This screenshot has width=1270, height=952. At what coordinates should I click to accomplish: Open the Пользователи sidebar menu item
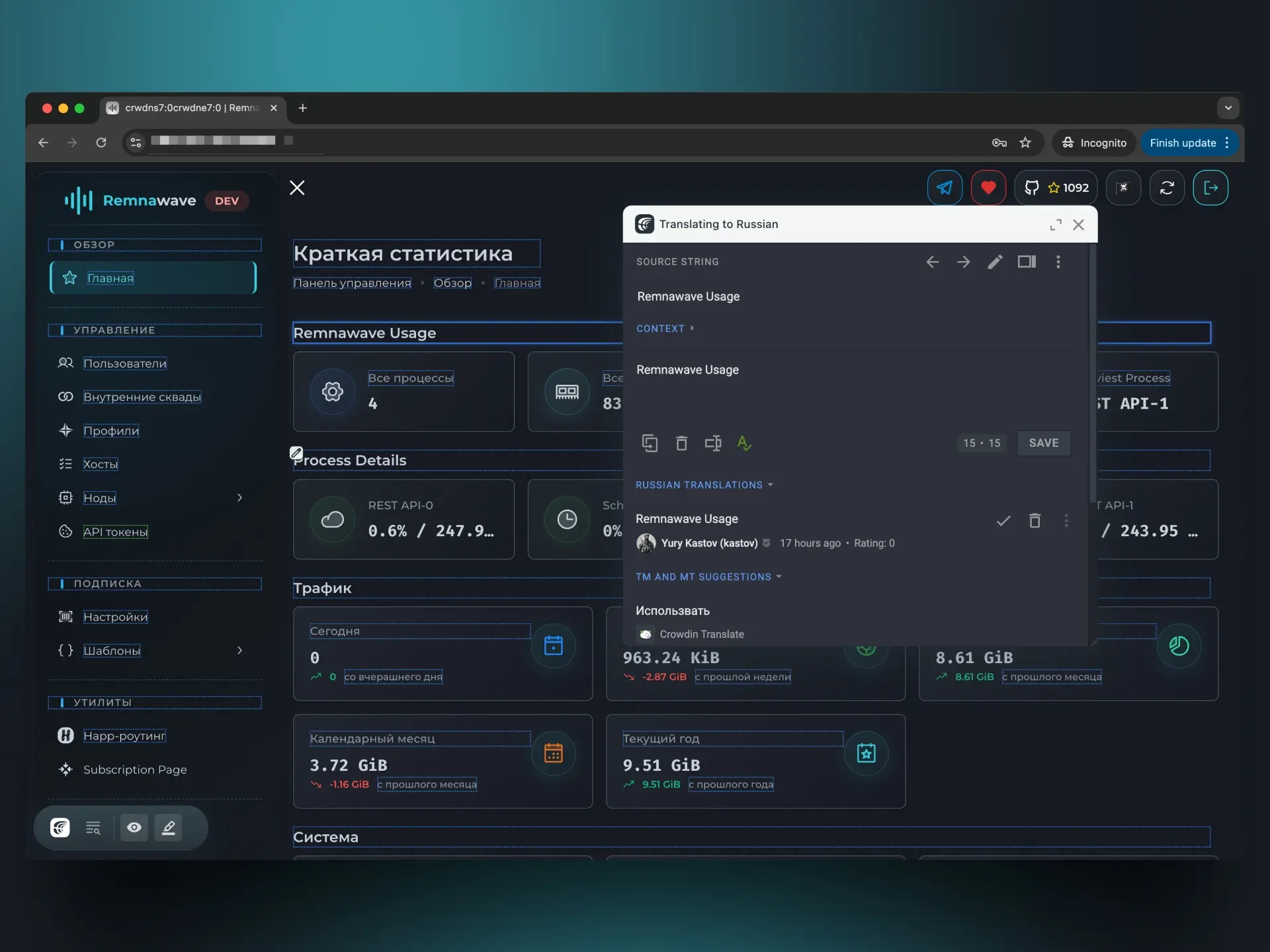tap(124, 364)
